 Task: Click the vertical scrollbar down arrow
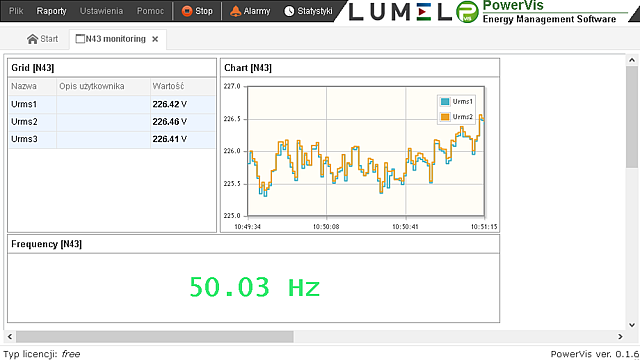pyautogui.click(x=632, y=325)
